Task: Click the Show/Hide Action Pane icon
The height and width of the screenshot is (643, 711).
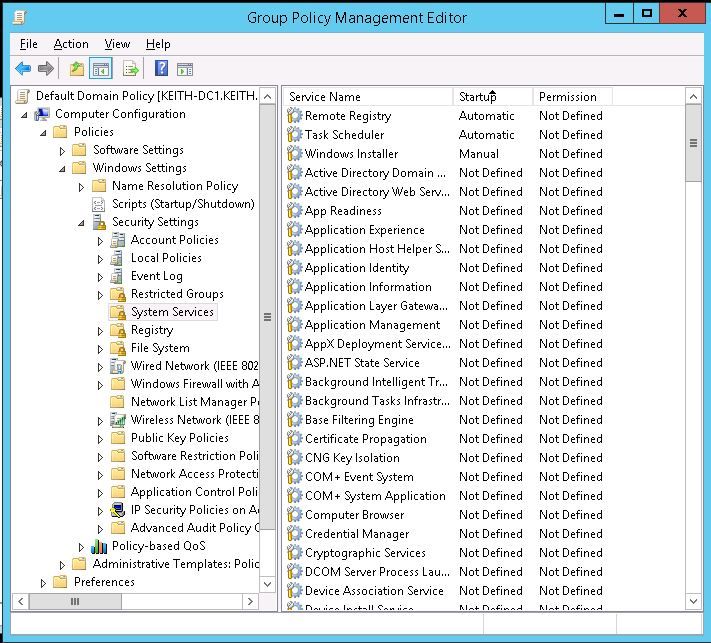Action: [x=185, y=69]
